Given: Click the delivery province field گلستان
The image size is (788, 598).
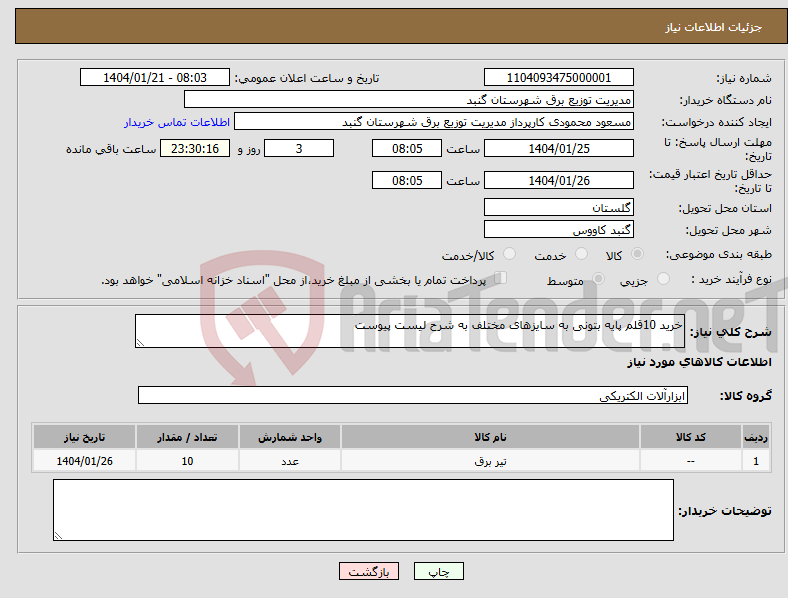Looking at the screenshot, I should [559, 207].
